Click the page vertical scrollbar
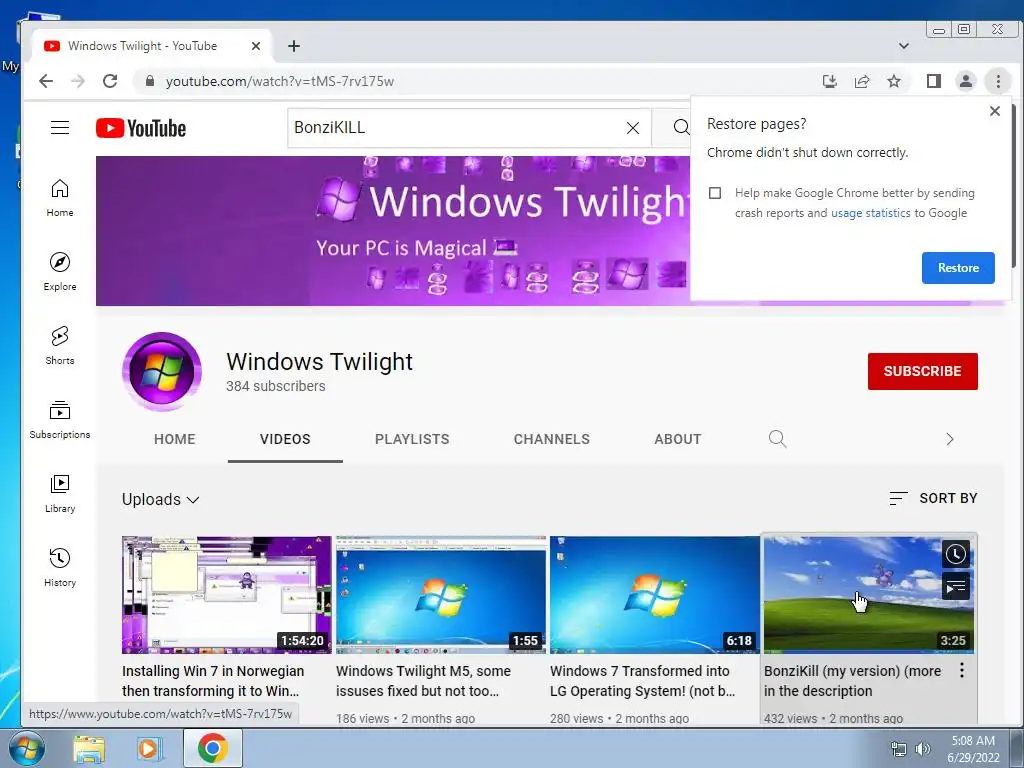This screenshot has height=768, width=1024. pyautogui.click(x=1014, y=186)
